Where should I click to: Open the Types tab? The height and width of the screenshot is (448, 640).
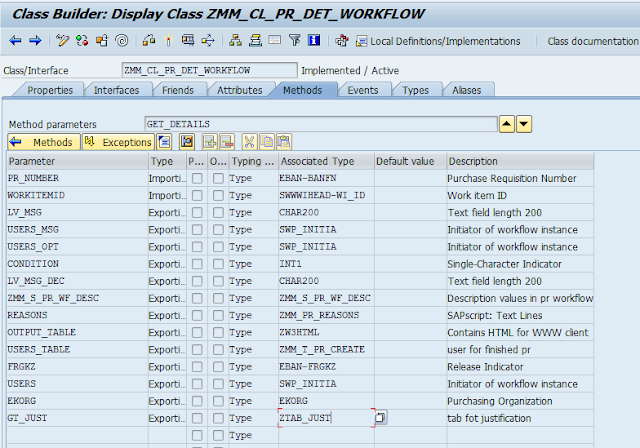[x=416, y=90]
